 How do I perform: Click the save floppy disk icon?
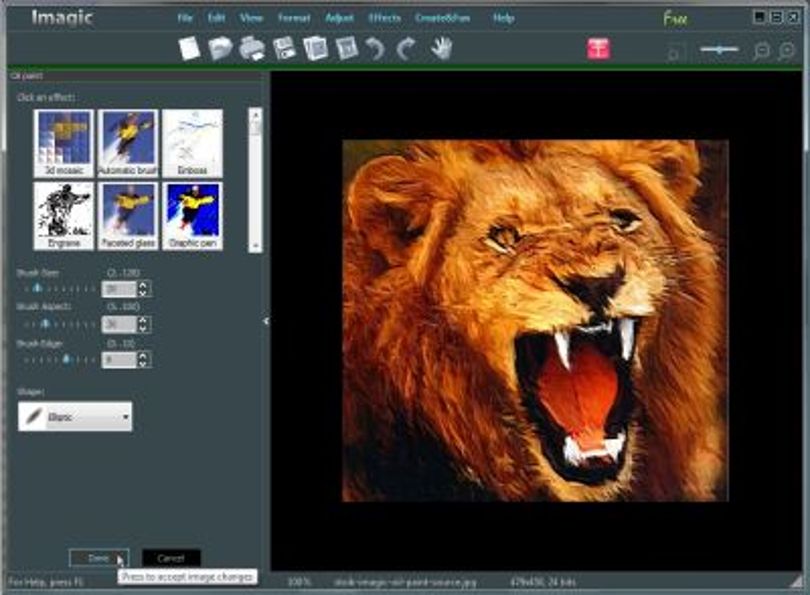(284, 49)
